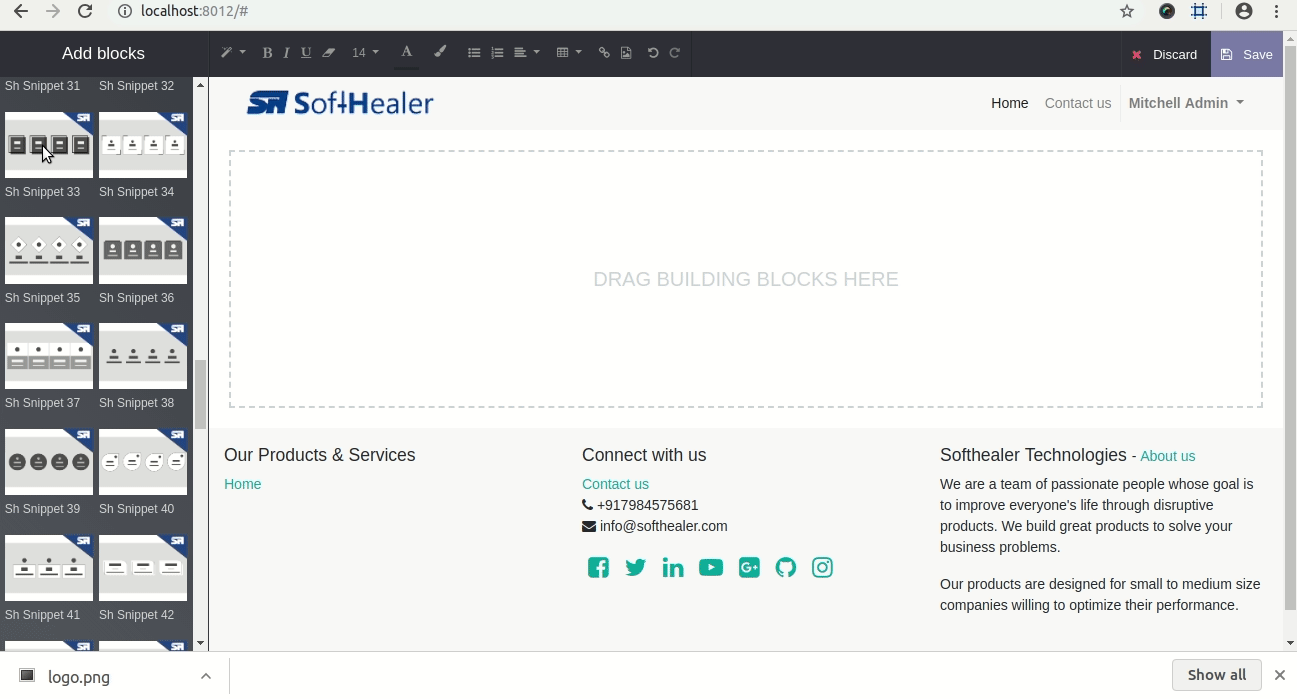This screenshot has height=699, width=1297.
Task: Click the SoftHealer logo
Action: (340, 103)
